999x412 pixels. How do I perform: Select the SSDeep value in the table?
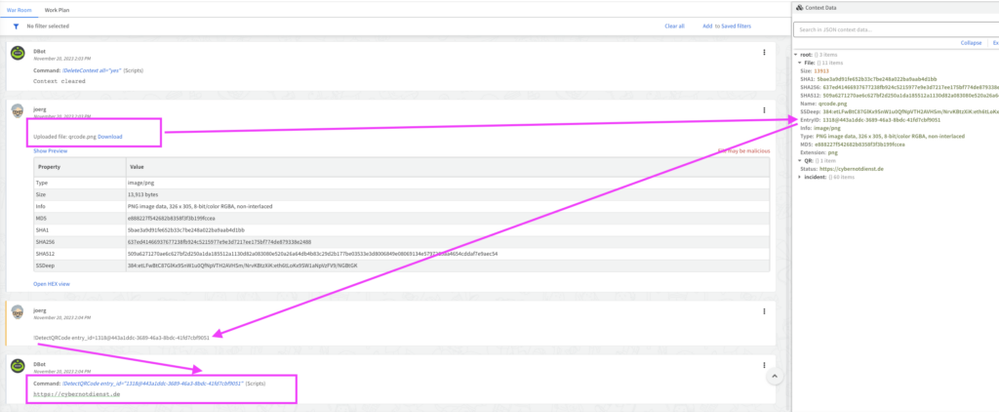[243, 265]
